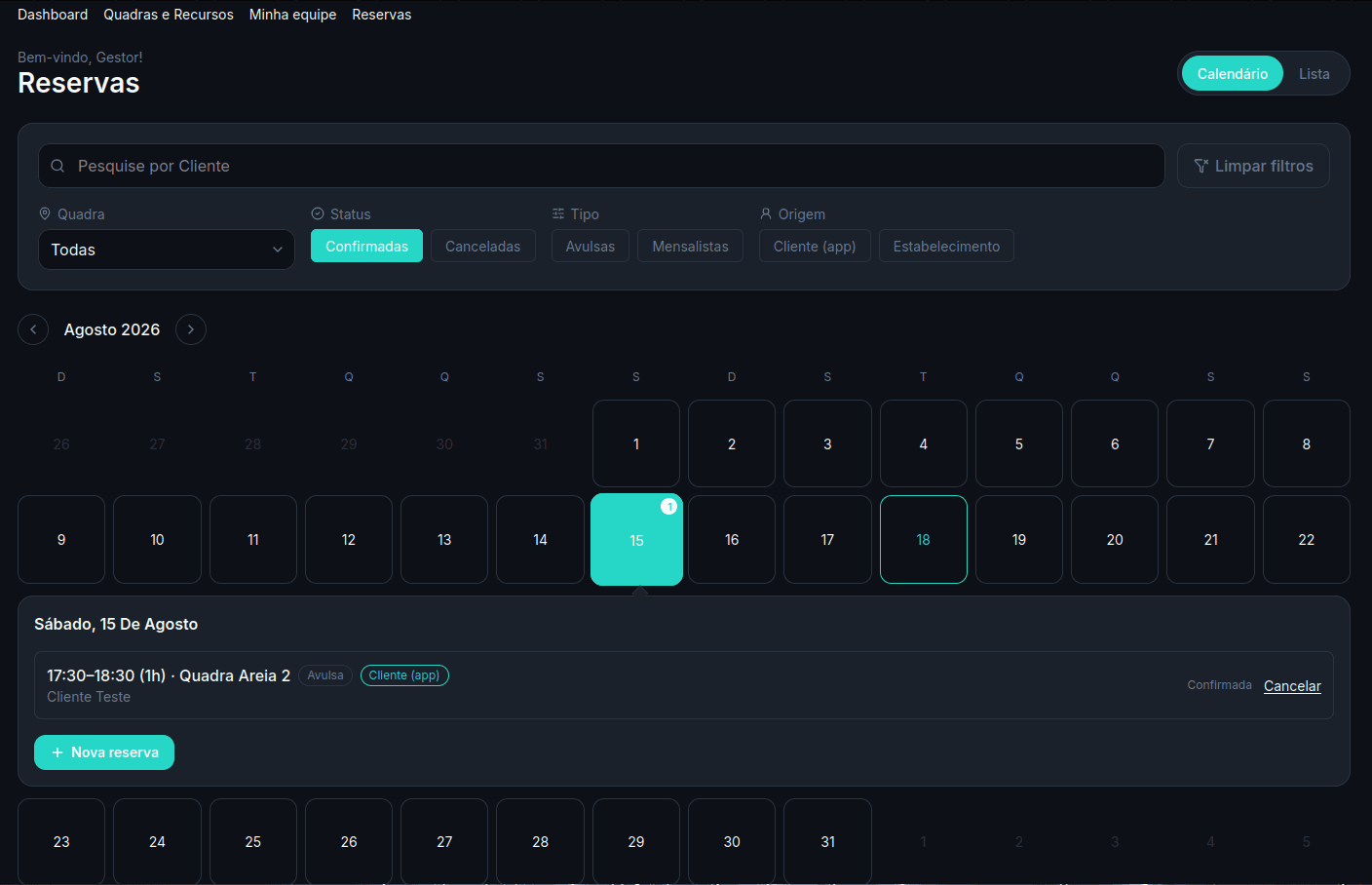This screenshot has height=885, width=1372.
Task: Click the reservation count badge on day 15
Action: (x=668, y=506)
